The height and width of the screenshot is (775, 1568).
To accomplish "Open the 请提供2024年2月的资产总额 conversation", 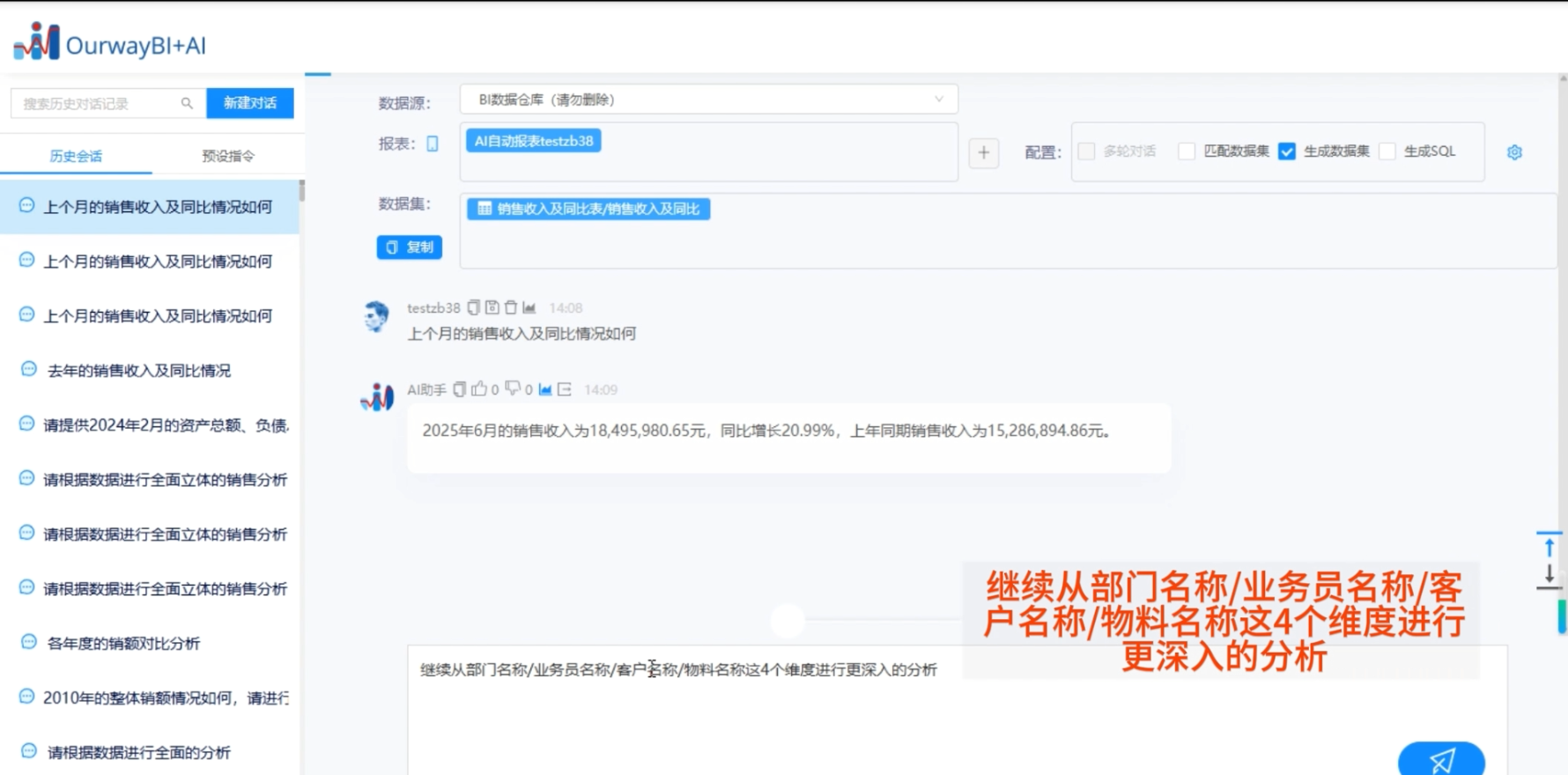I will [x=150, y=425].
